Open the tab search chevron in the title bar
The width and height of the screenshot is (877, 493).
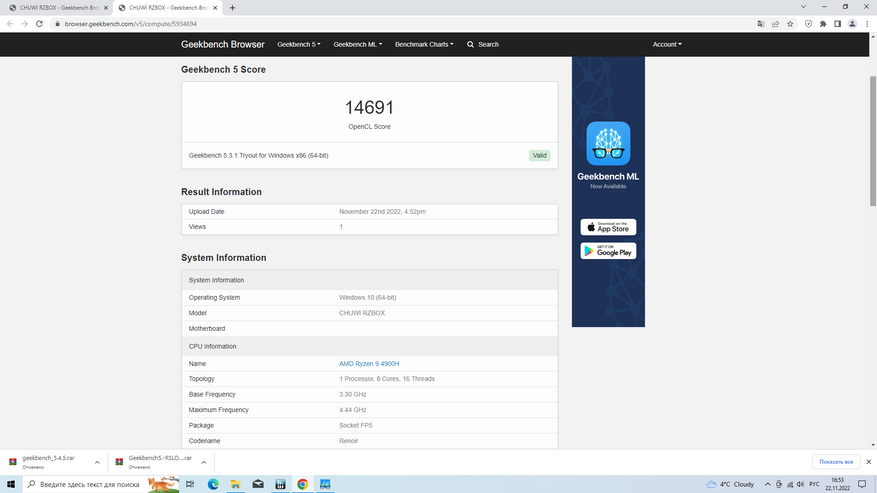pos(803,7)
